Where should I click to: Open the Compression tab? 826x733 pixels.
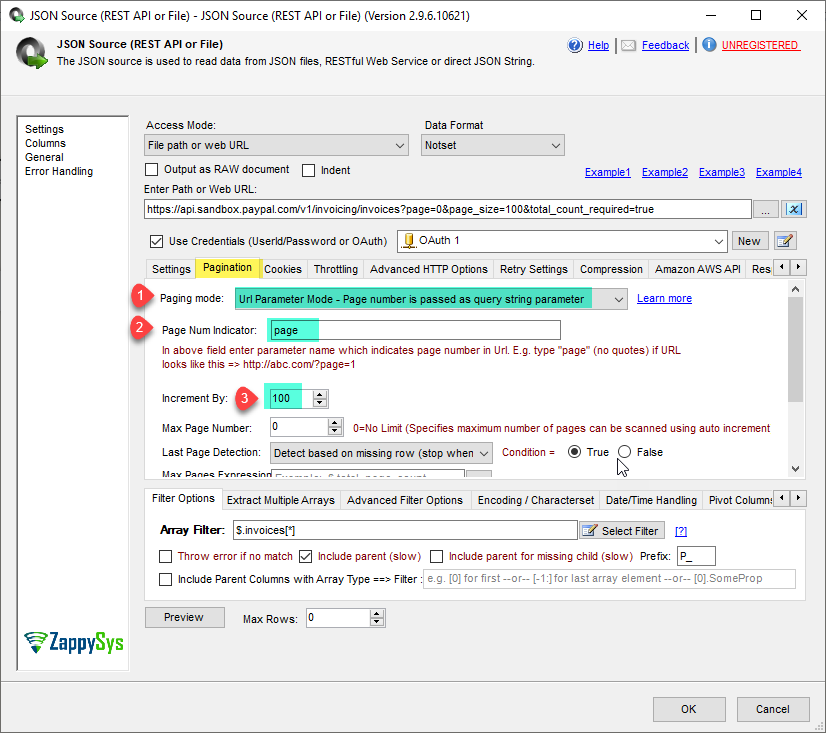point(611,269)
